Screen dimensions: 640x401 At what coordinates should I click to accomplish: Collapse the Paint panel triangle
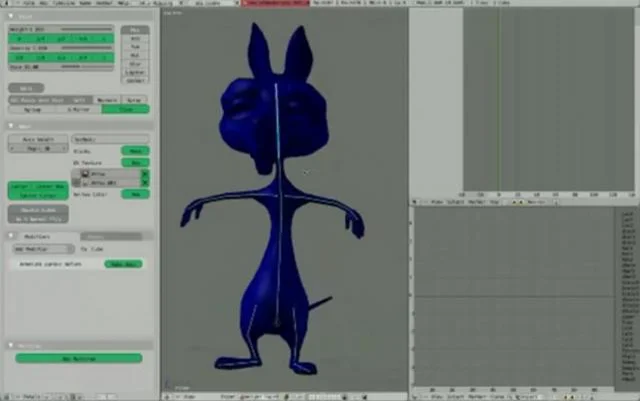(11, 16)
